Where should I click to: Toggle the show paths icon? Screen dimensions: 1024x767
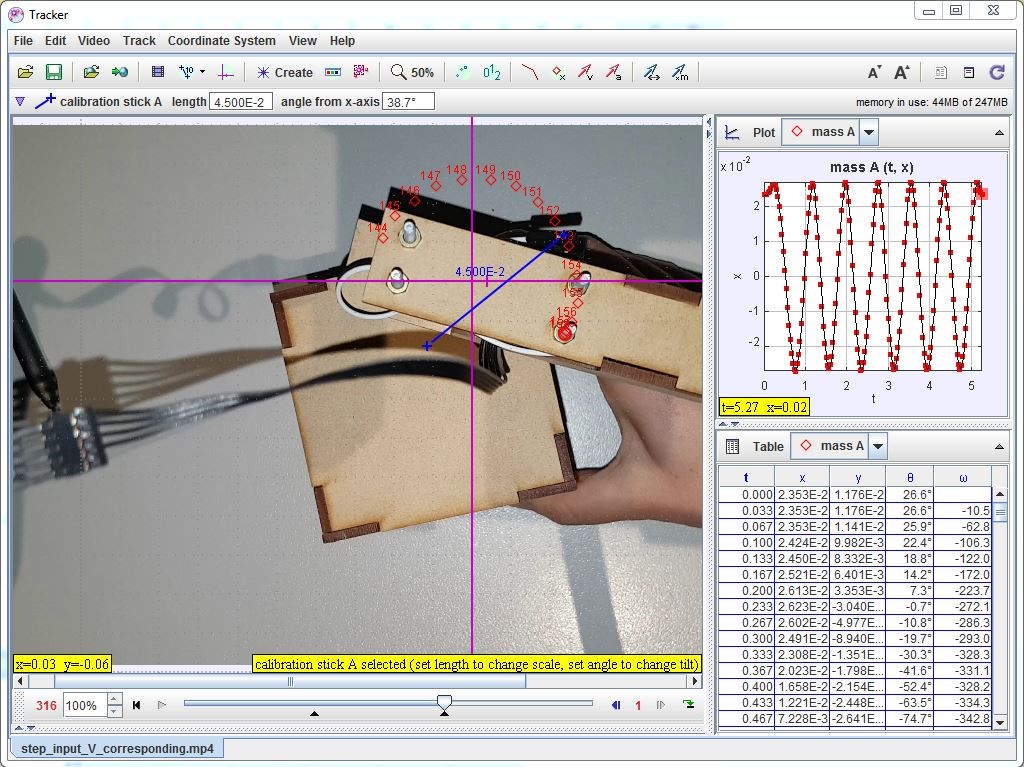pos(530,73)
